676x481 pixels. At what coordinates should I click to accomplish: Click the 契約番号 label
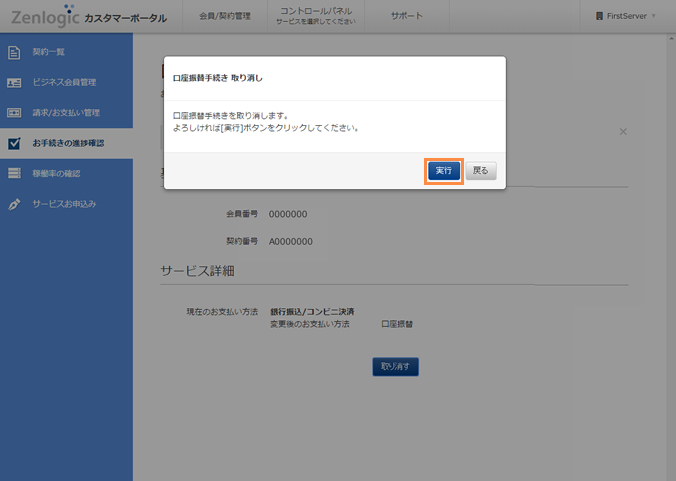pos(241,241)
